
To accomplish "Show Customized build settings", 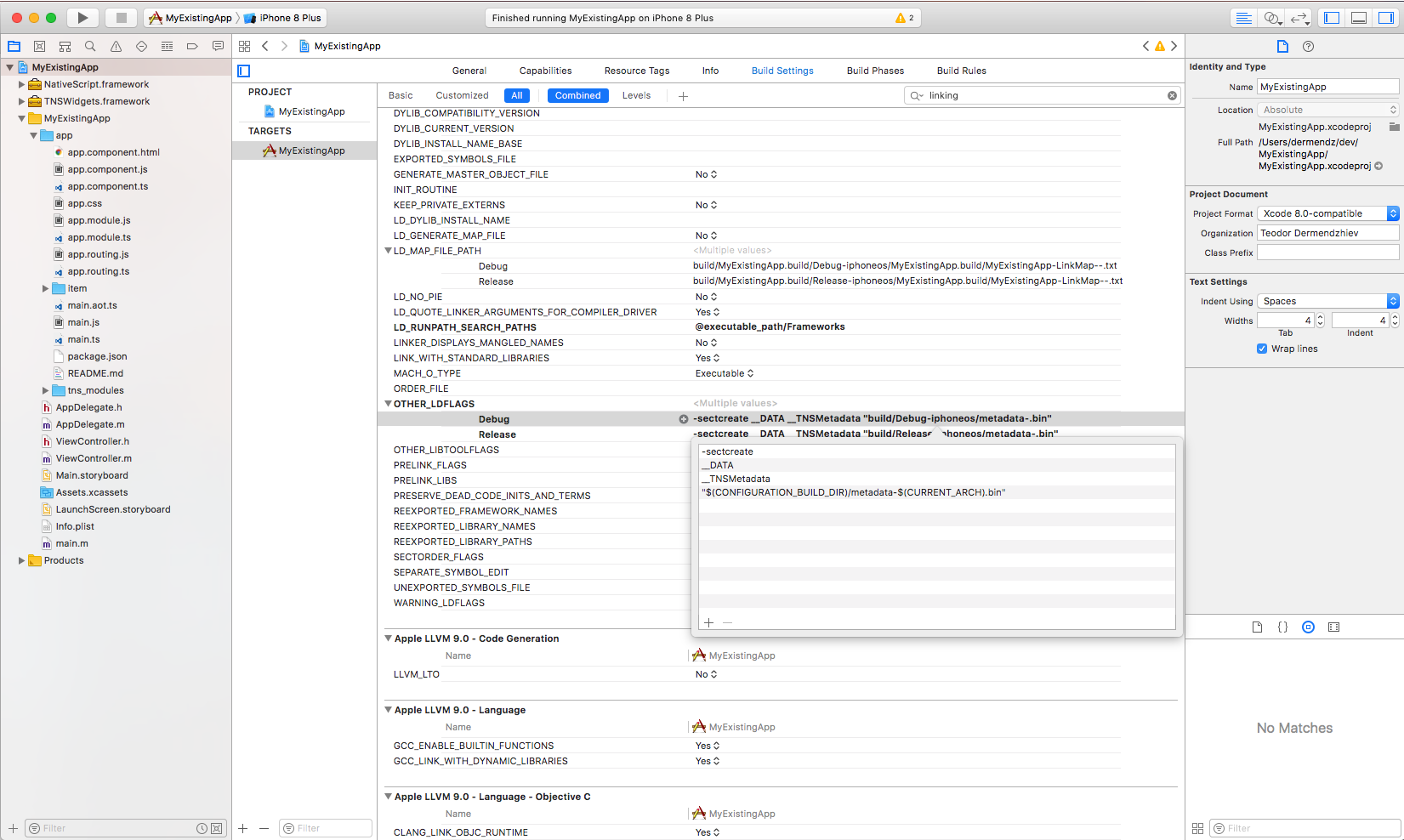I will click(x=462, y=95).
